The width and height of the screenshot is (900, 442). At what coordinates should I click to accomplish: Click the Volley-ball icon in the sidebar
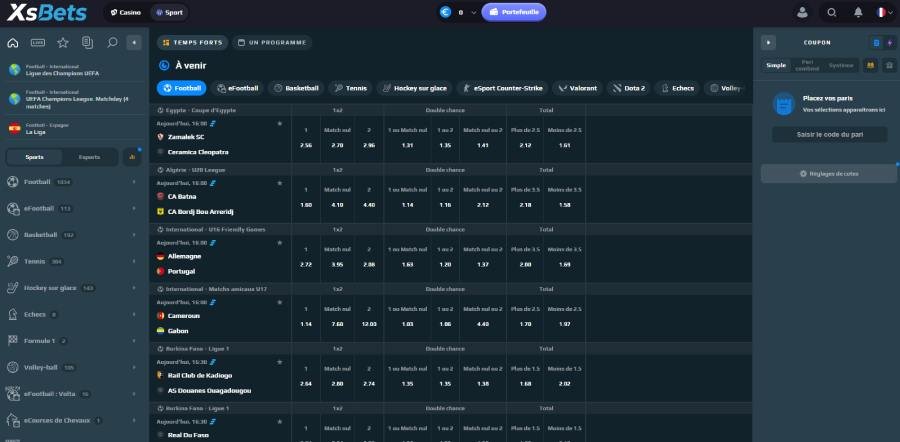[x=13, y=367]
